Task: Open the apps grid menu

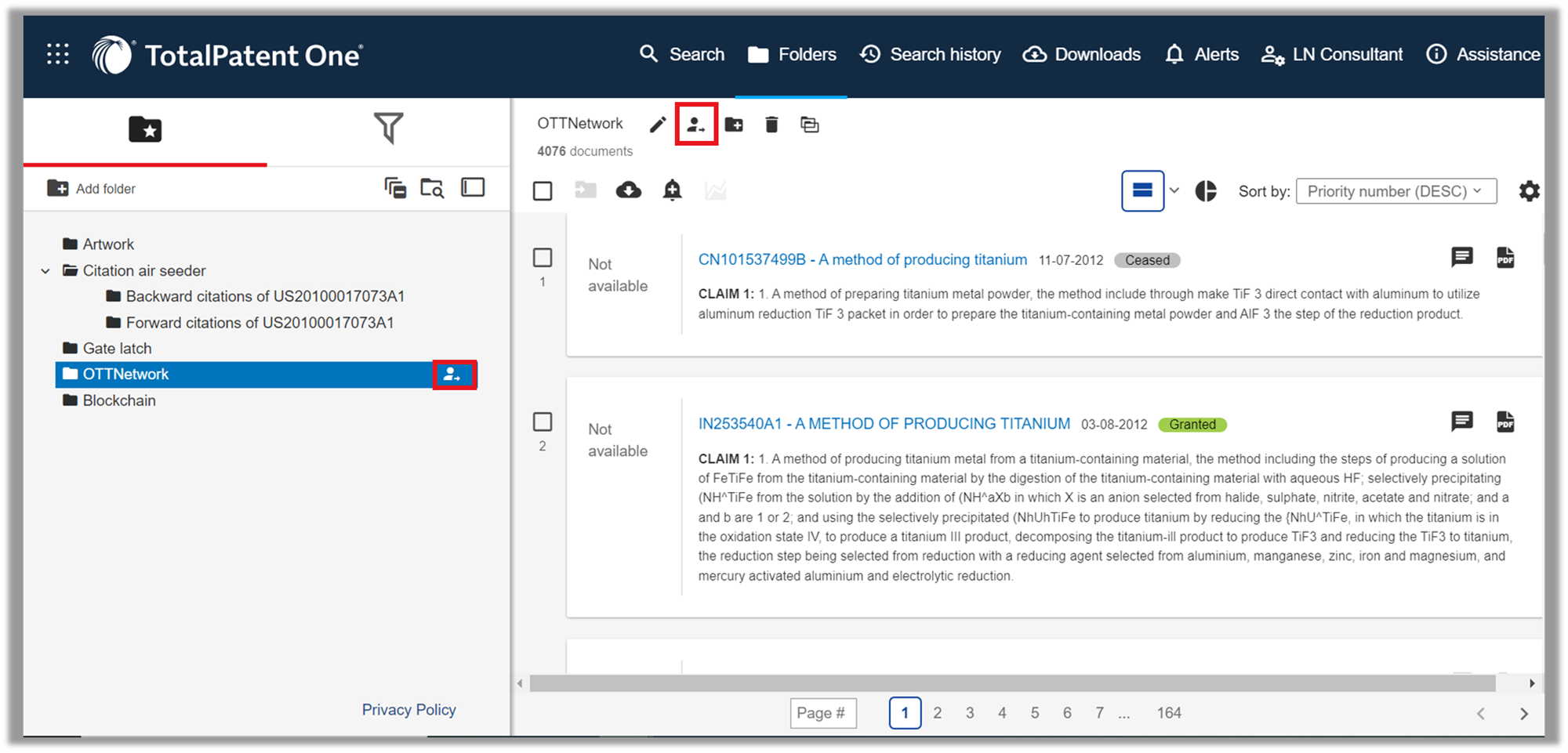Action: pyautogui.click(x=58, y=54)
